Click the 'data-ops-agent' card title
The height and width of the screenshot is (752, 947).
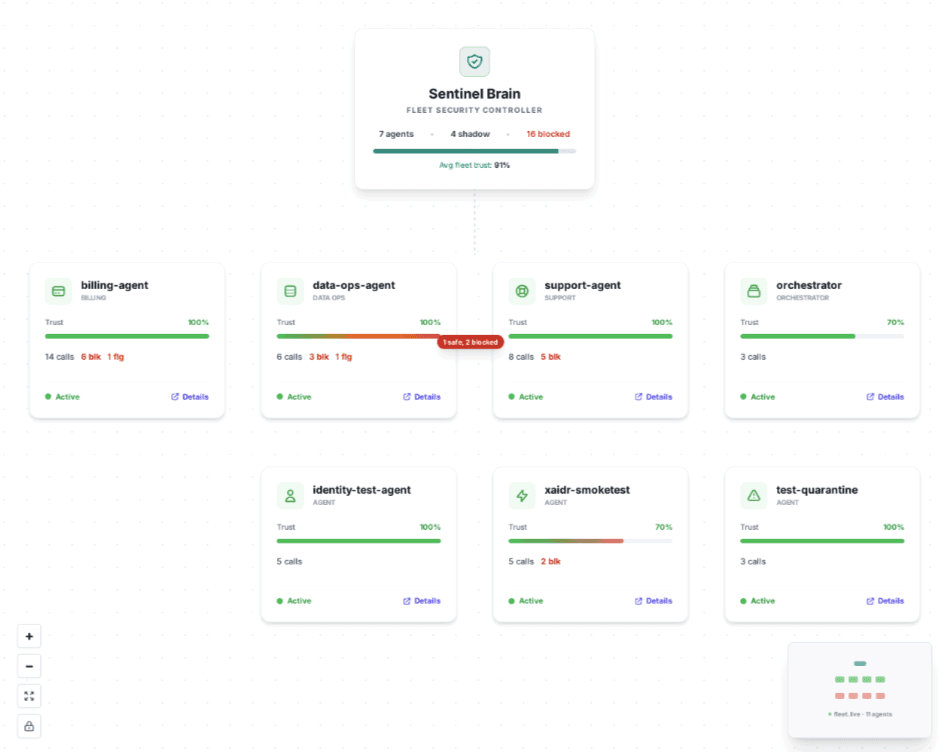(x=353, y=285)
